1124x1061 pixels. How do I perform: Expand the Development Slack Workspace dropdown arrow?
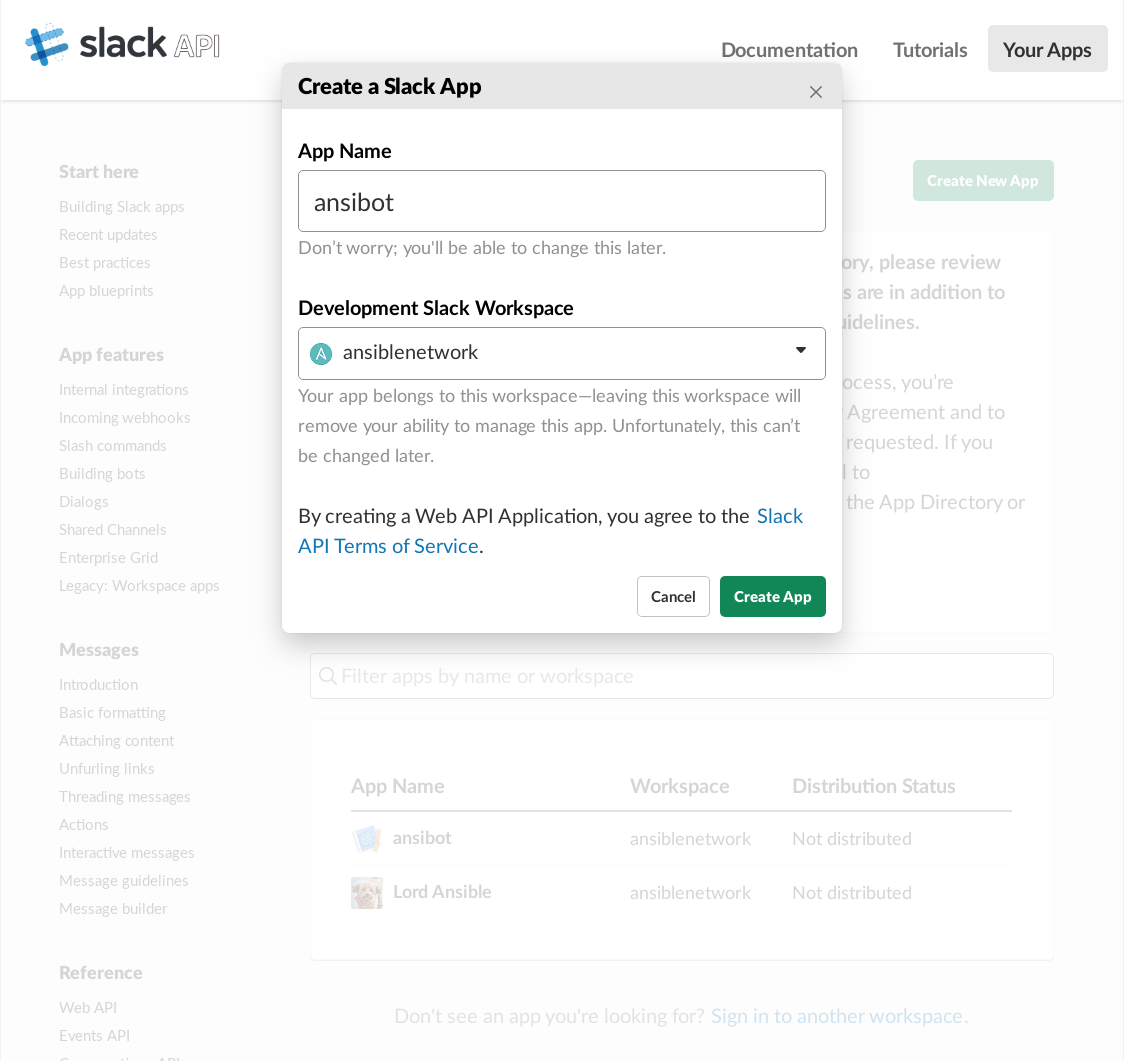point(800,351)
